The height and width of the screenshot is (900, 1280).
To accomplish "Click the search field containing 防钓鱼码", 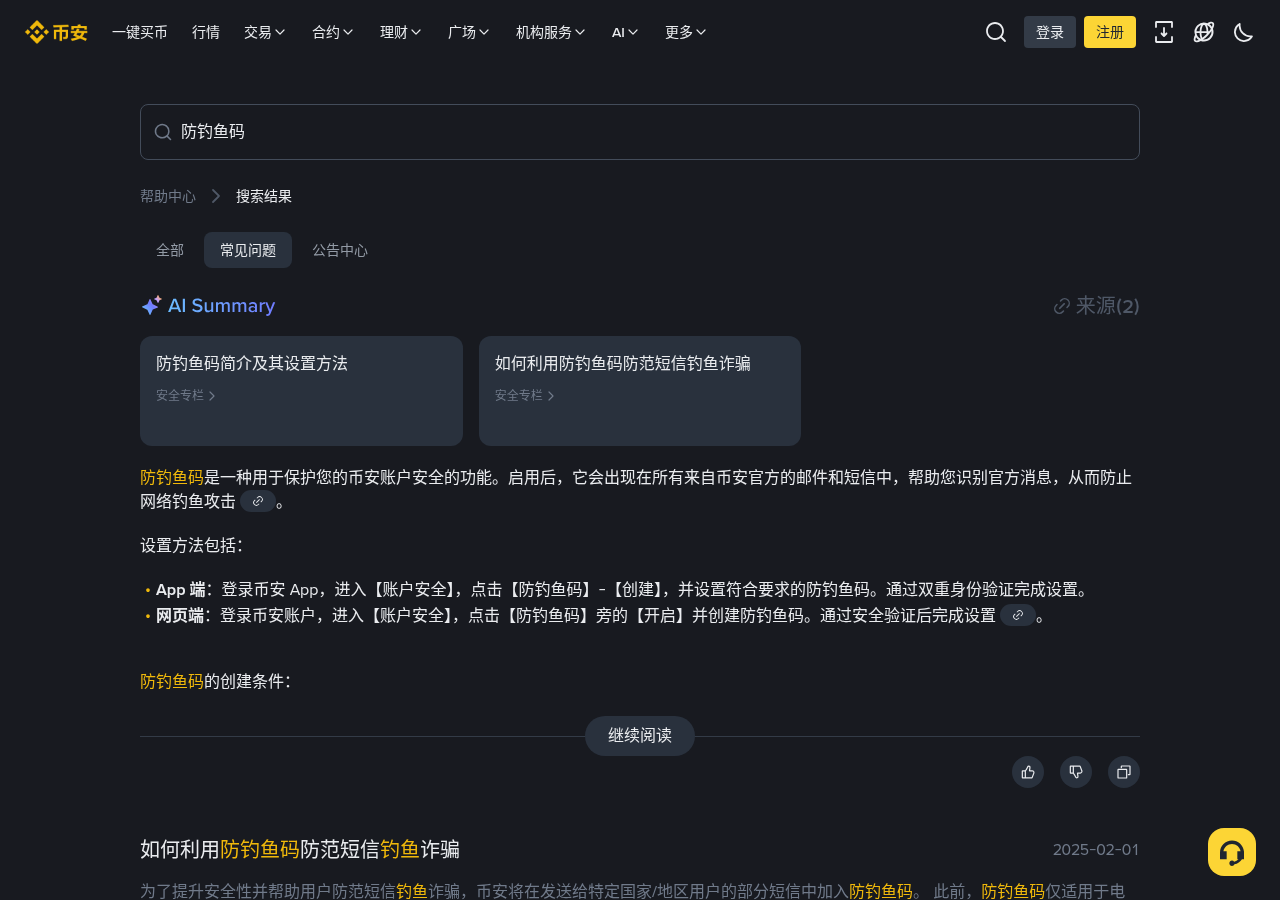I will (640, 132).
